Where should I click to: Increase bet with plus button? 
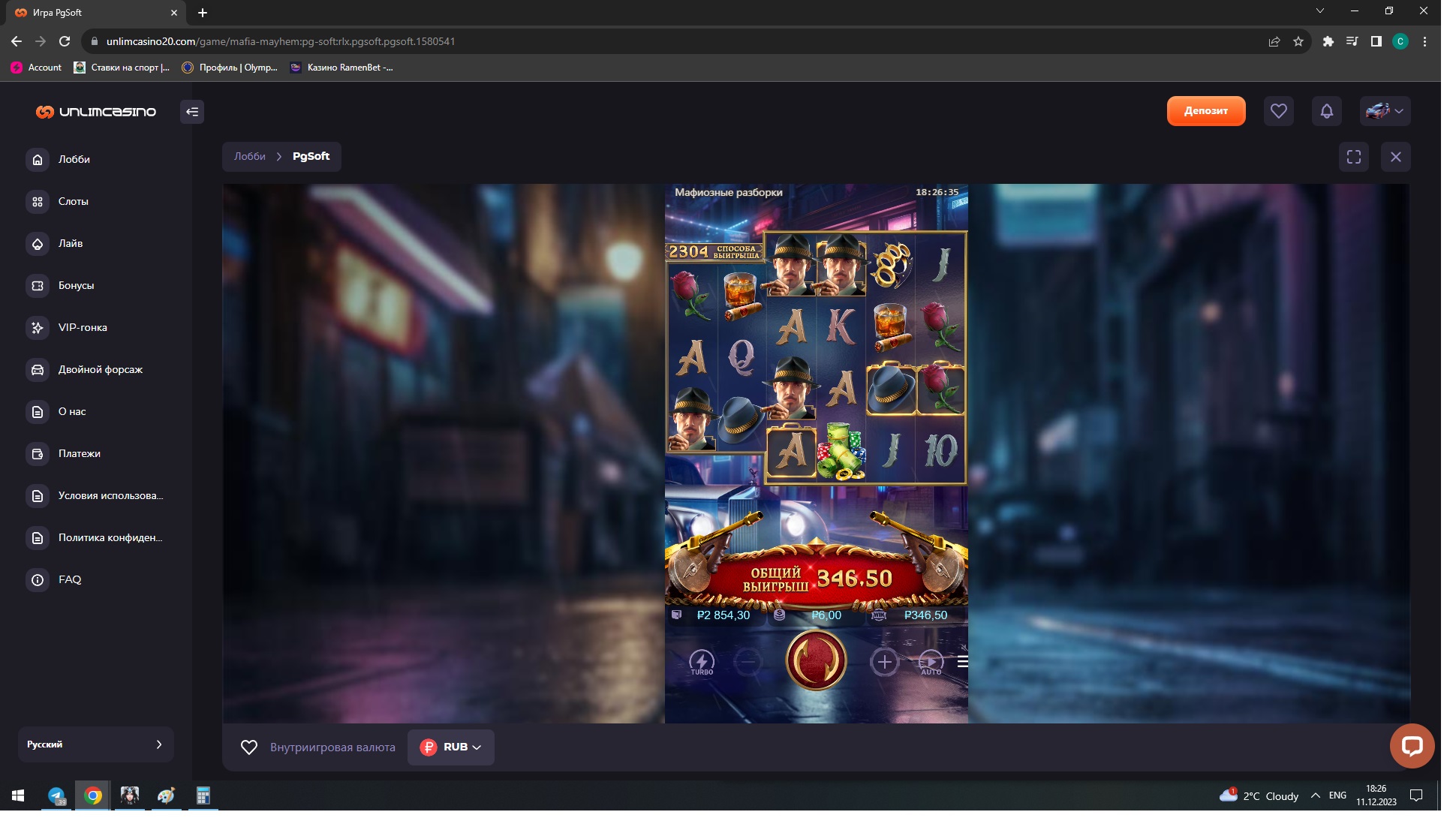click(x=884, y=662)
